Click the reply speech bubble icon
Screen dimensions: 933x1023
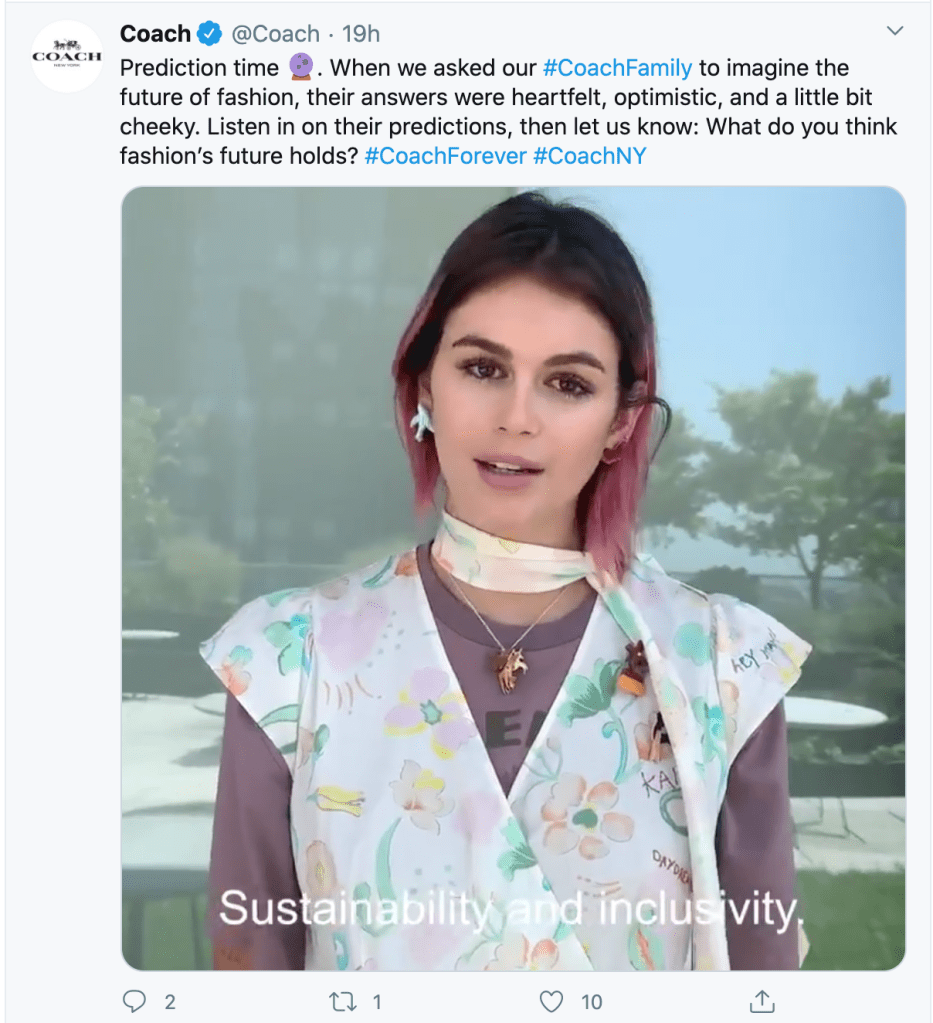pyautogui.click(x=134, y=1000)
